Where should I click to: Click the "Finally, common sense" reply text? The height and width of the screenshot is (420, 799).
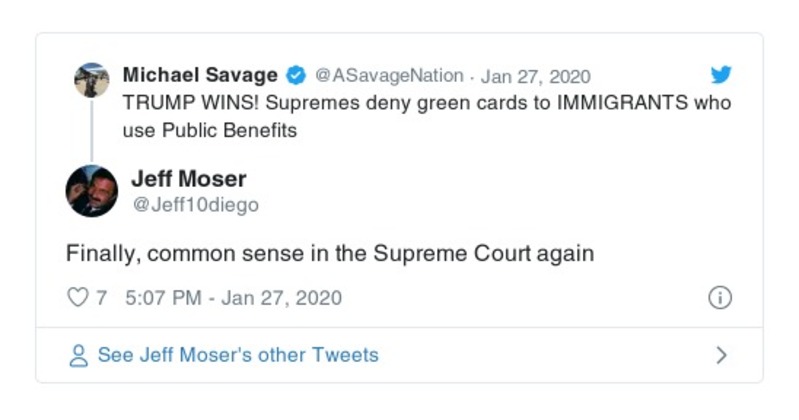(330, 254)
